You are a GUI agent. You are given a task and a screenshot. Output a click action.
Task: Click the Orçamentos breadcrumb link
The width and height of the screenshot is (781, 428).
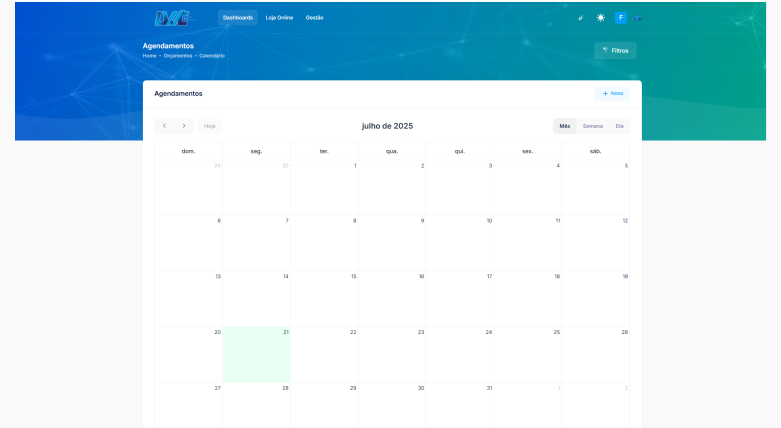pyautogui.click(x=178, y=56)
